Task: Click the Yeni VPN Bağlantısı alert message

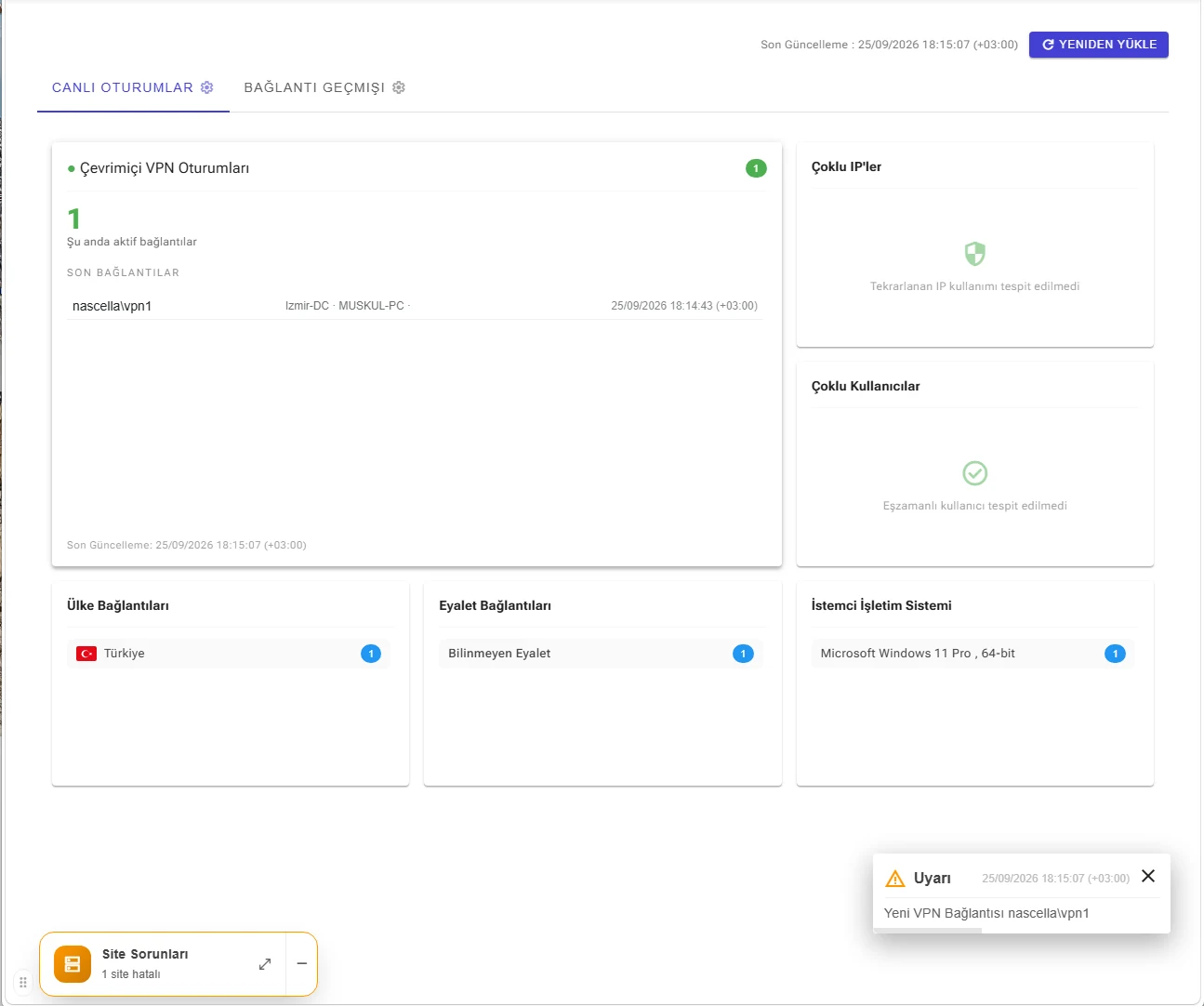Action: tap(986, 913)
